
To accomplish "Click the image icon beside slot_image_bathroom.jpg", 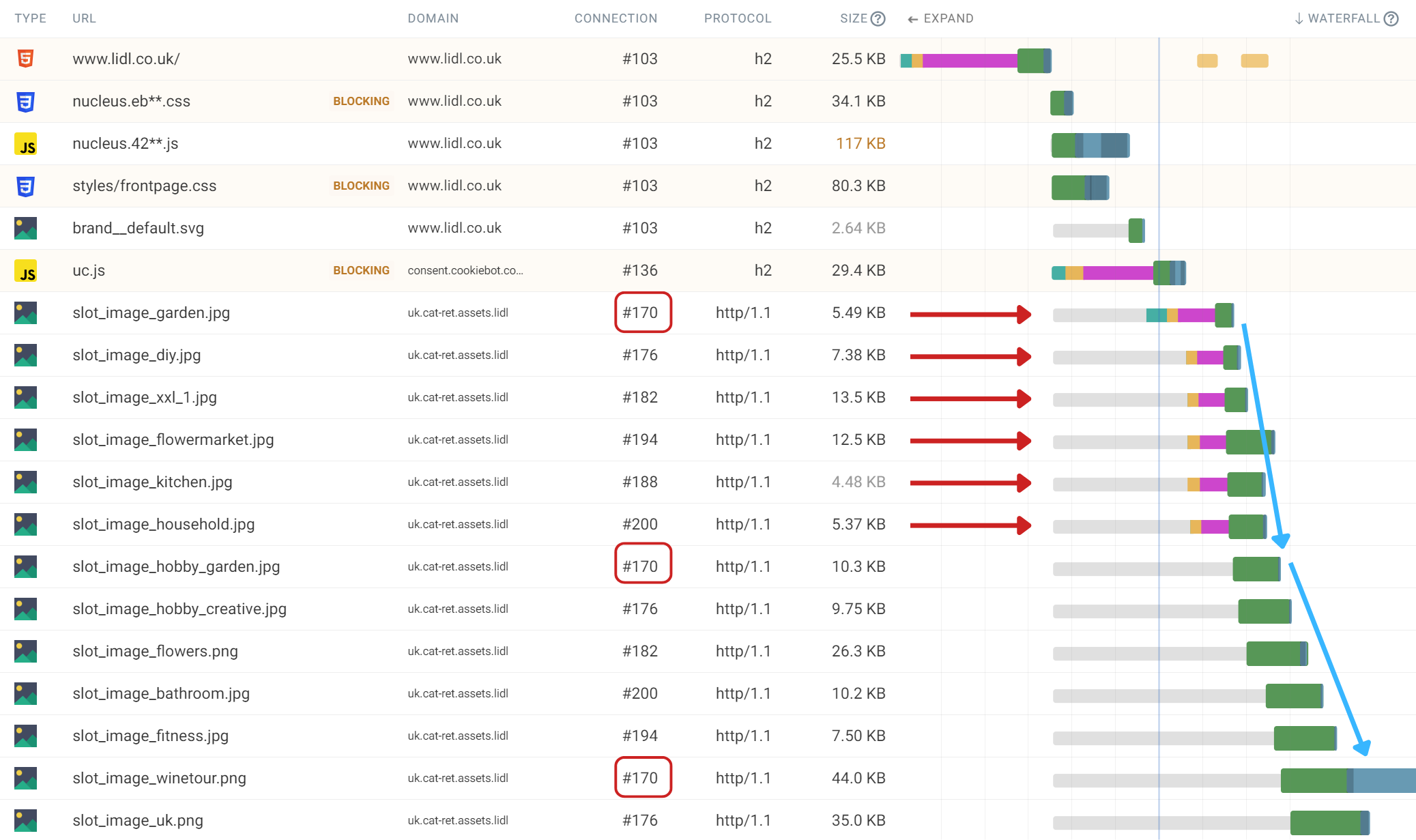I will [26, 694].
